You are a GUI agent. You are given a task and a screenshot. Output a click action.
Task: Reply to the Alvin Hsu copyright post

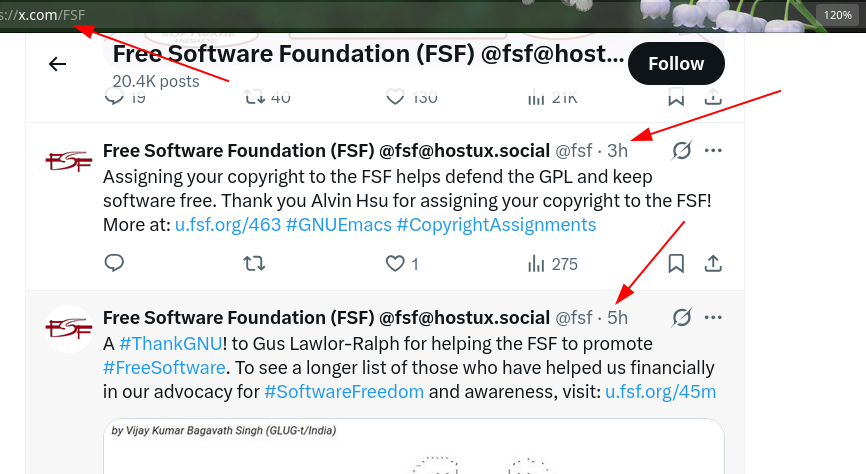pos(115,264)
